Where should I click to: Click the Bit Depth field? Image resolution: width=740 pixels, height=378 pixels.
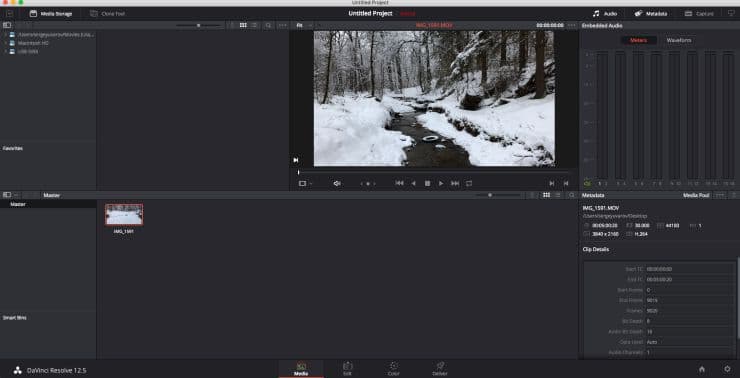pos(690,321)
